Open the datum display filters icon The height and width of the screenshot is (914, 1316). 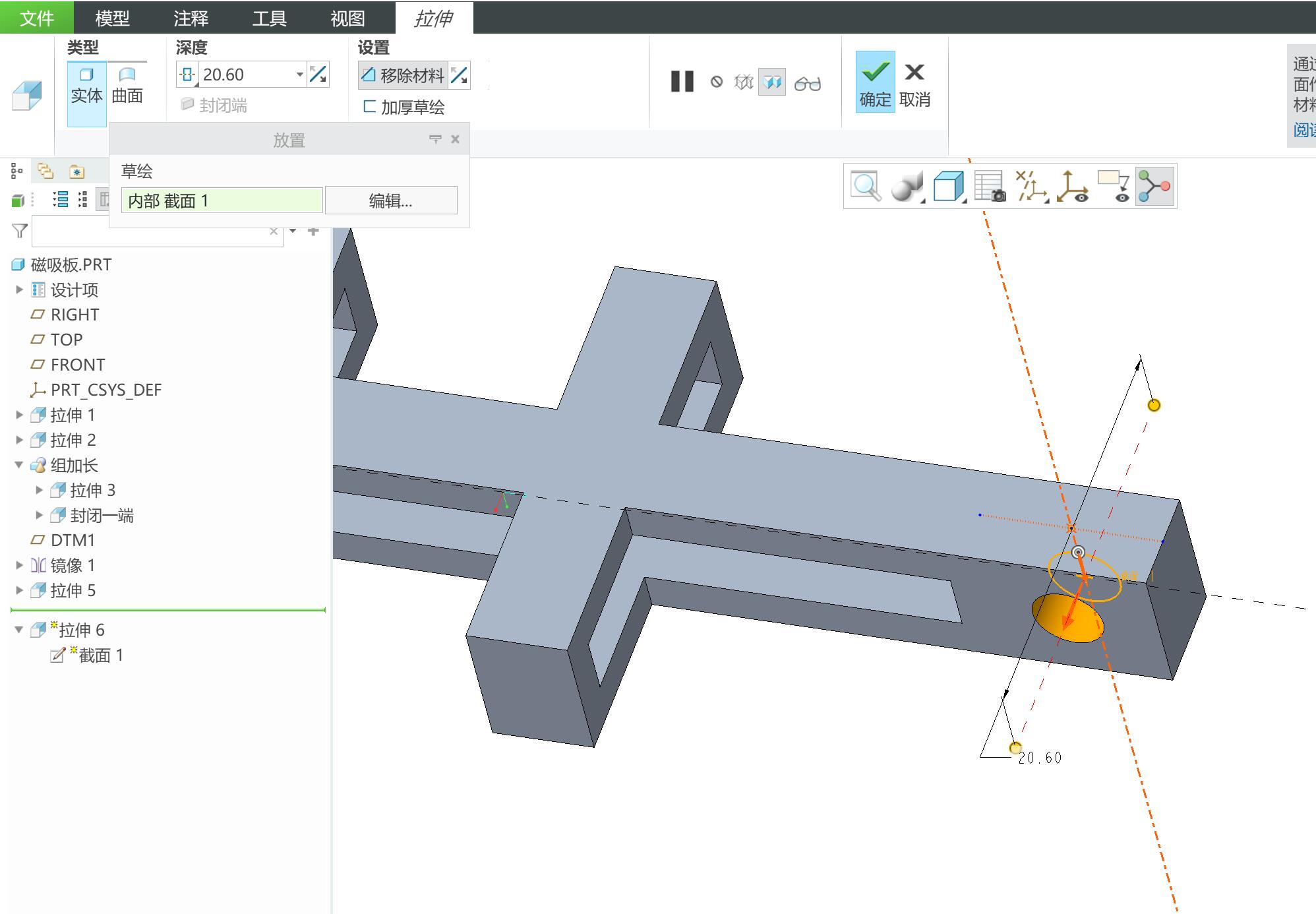[1031, 186]
